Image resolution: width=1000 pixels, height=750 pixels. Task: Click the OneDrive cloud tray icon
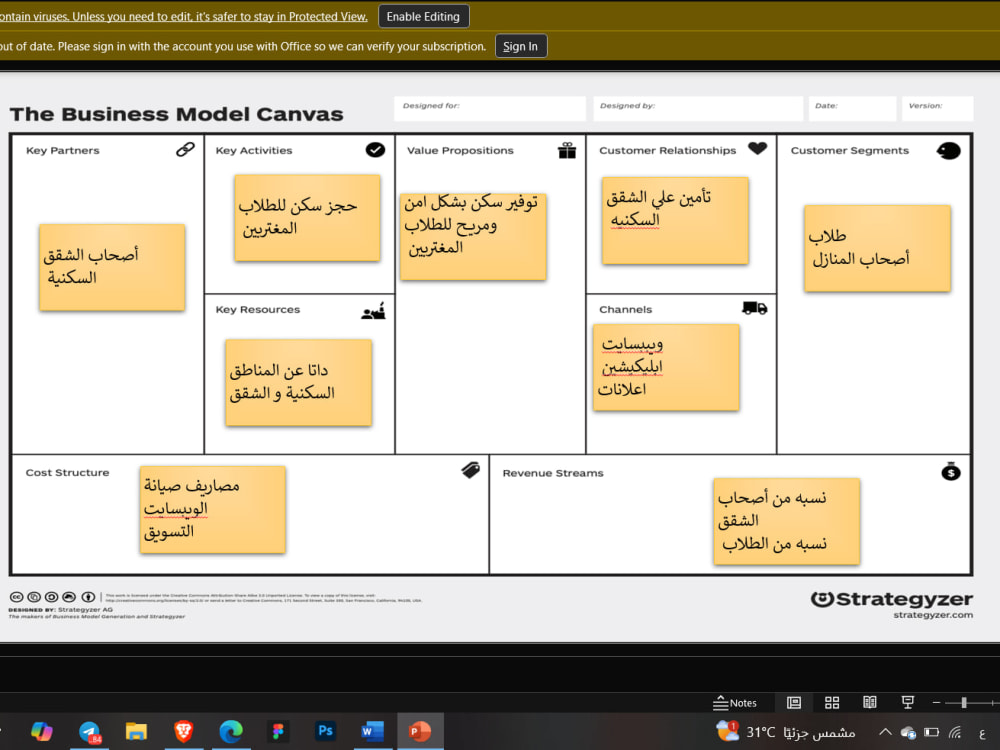tap(908, 732)
